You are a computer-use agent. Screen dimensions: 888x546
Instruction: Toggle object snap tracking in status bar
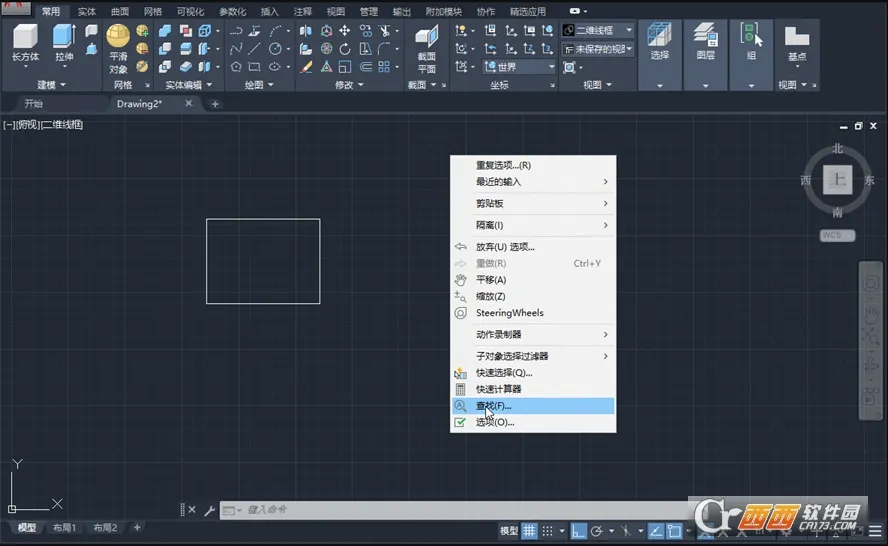tap(655, 531)
